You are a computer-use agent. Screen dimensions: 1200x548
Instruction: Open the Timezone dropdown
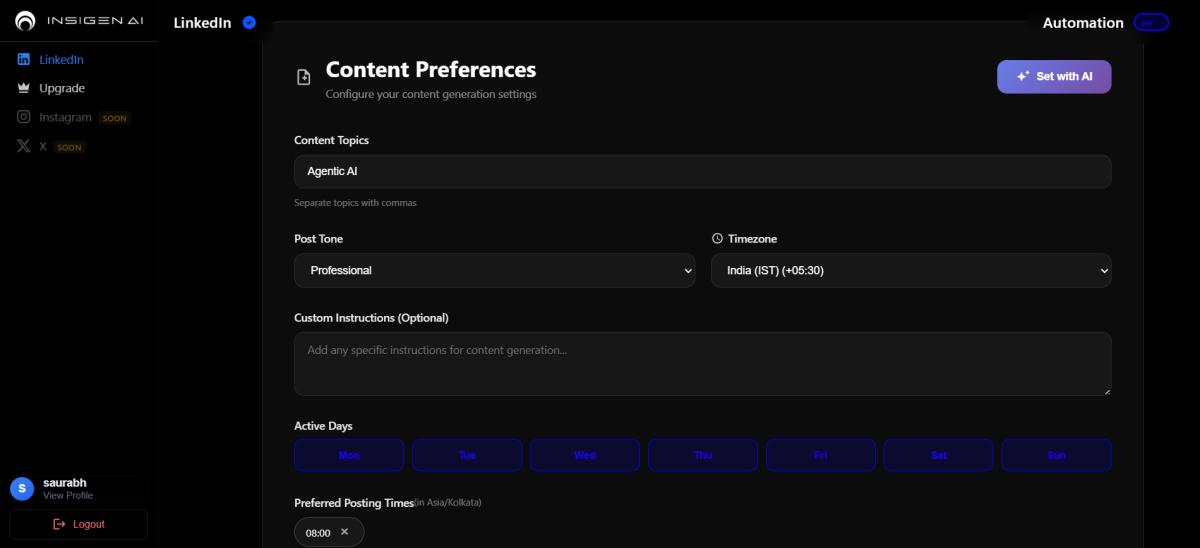click(x=910, y=270)
